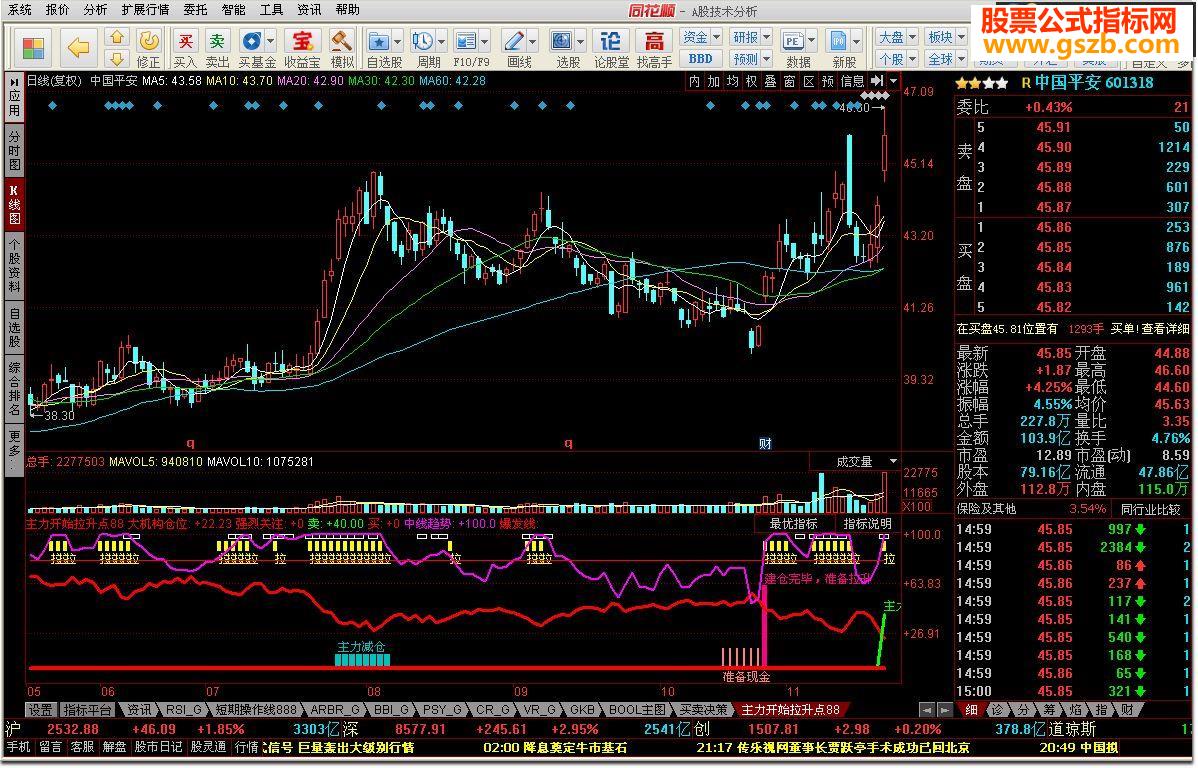Expand the 买基金 dropdown arrow
Image resolution: width=1198 pixels, height=768 pixels.
coord(270,41)
